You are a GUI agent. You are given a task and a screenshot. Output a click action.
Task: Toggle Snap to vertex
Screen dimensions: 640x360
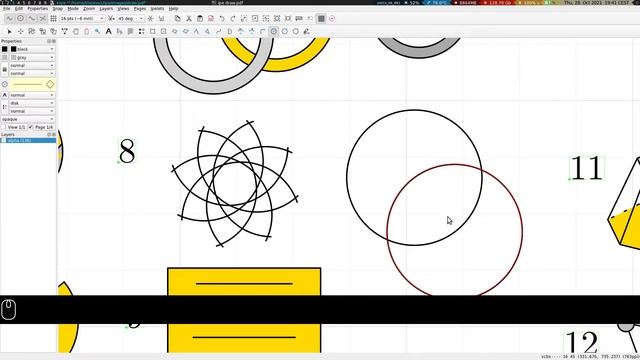coord(9,18)
